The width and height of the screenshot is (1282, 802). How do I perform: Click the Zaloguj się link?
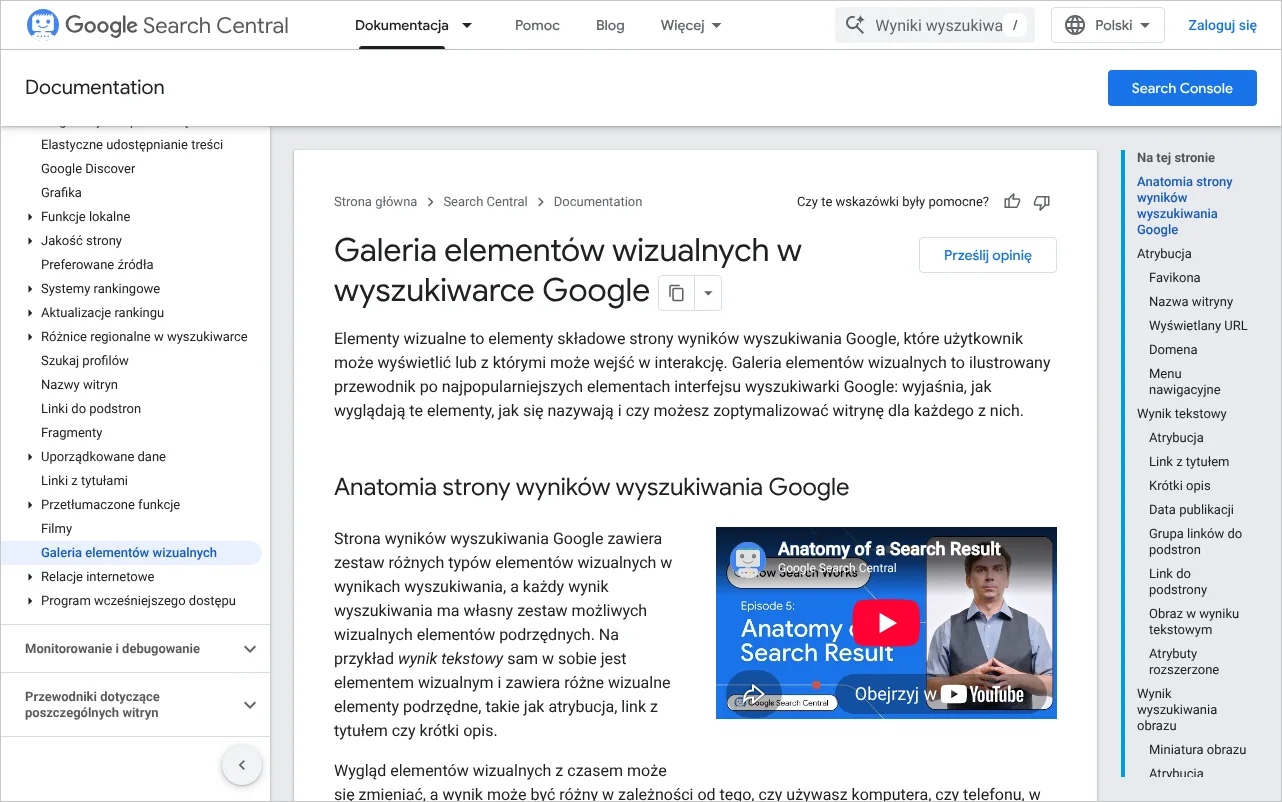(x=1222, y=25)
